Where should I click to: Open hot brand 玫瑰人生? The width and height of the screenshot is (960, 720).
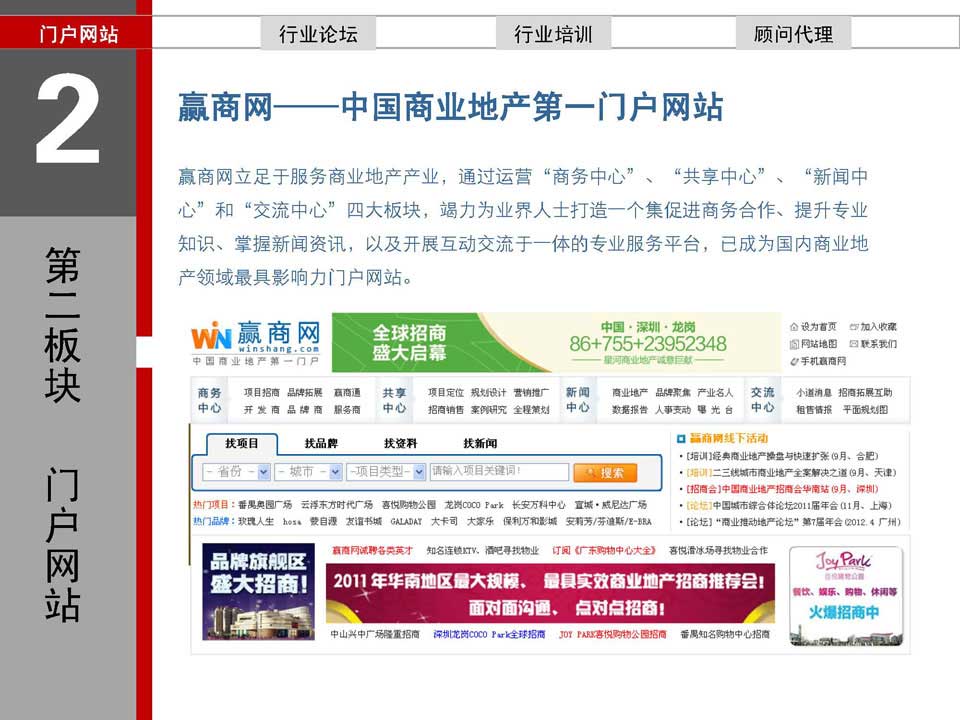[256, 522]
